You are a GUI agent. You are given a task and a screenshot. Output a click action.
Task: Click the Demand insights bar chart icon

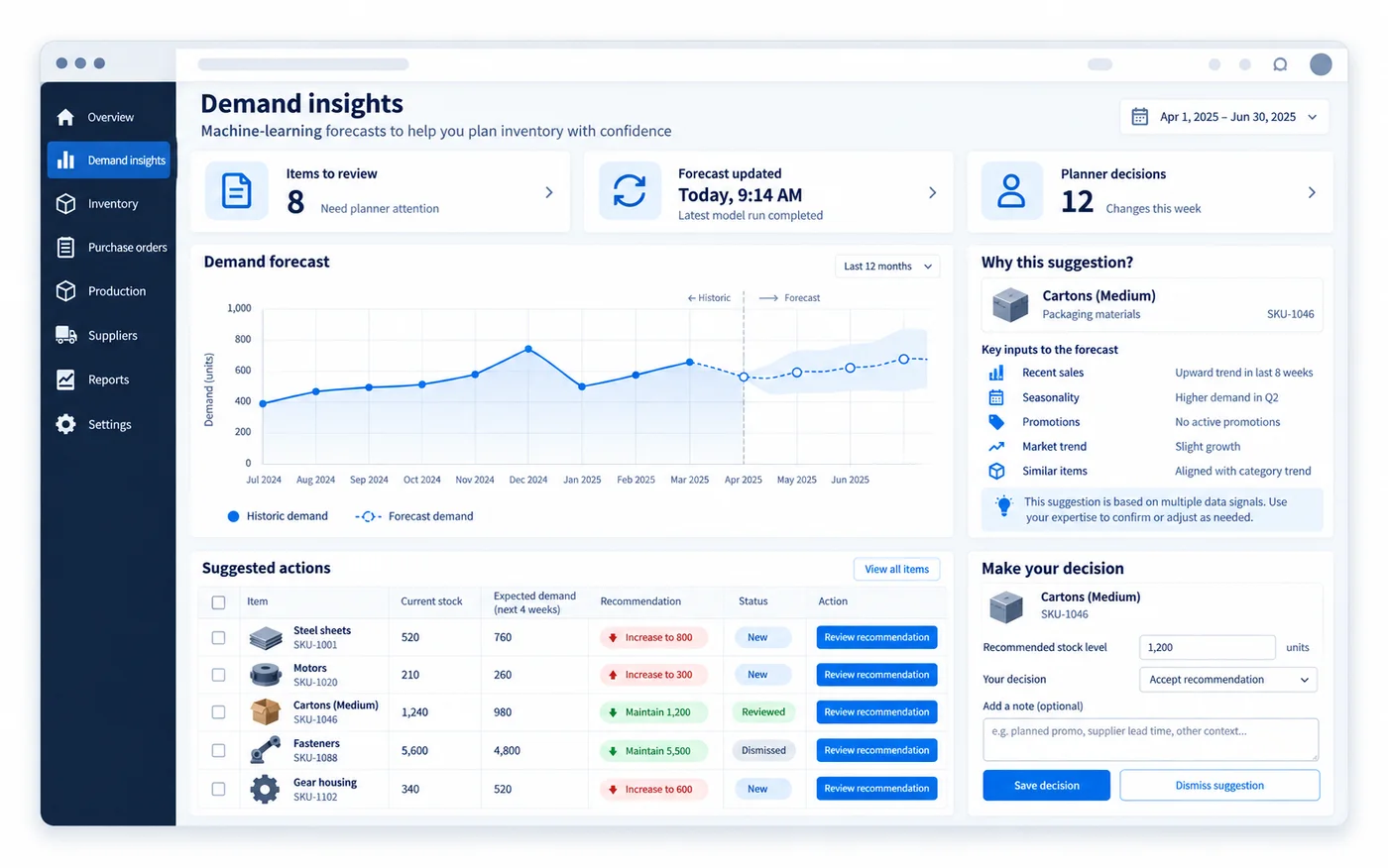[x=65, y=161]
